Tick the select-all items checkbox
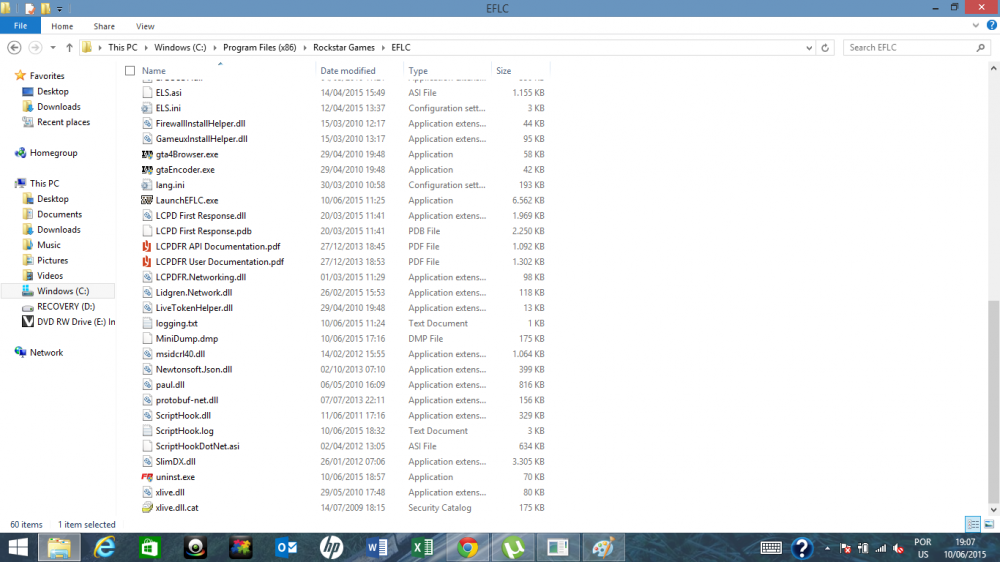 [130, 71]
